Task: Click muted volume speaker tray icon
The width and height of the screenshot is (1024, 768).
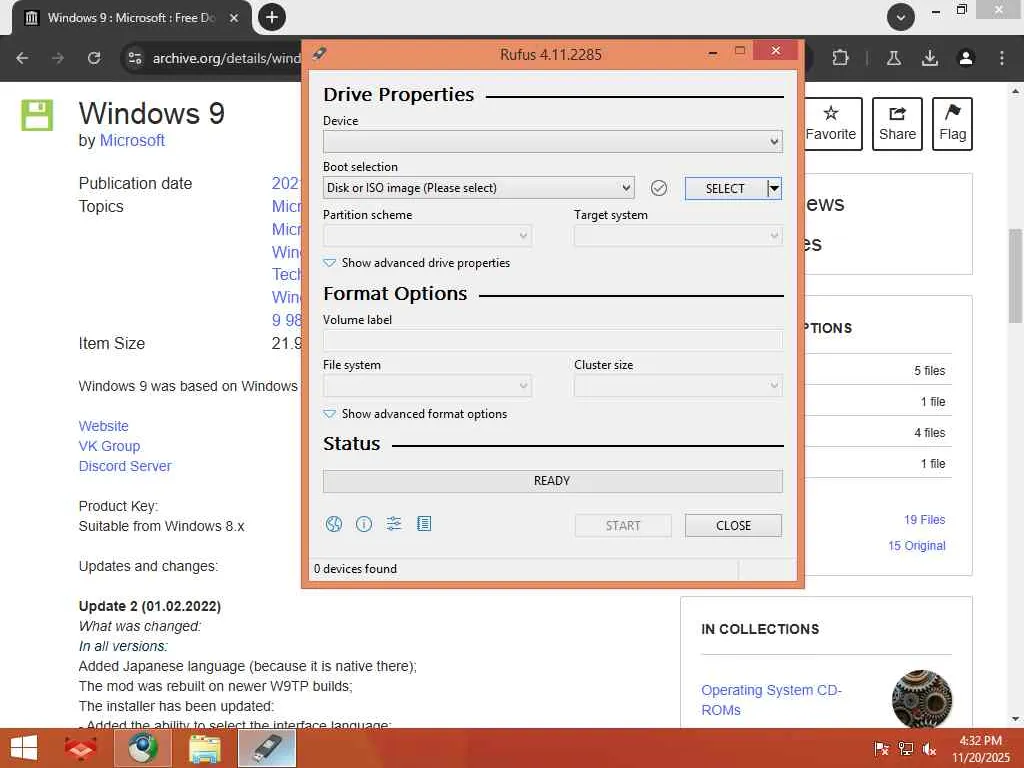Action: [x=929, y=748]
